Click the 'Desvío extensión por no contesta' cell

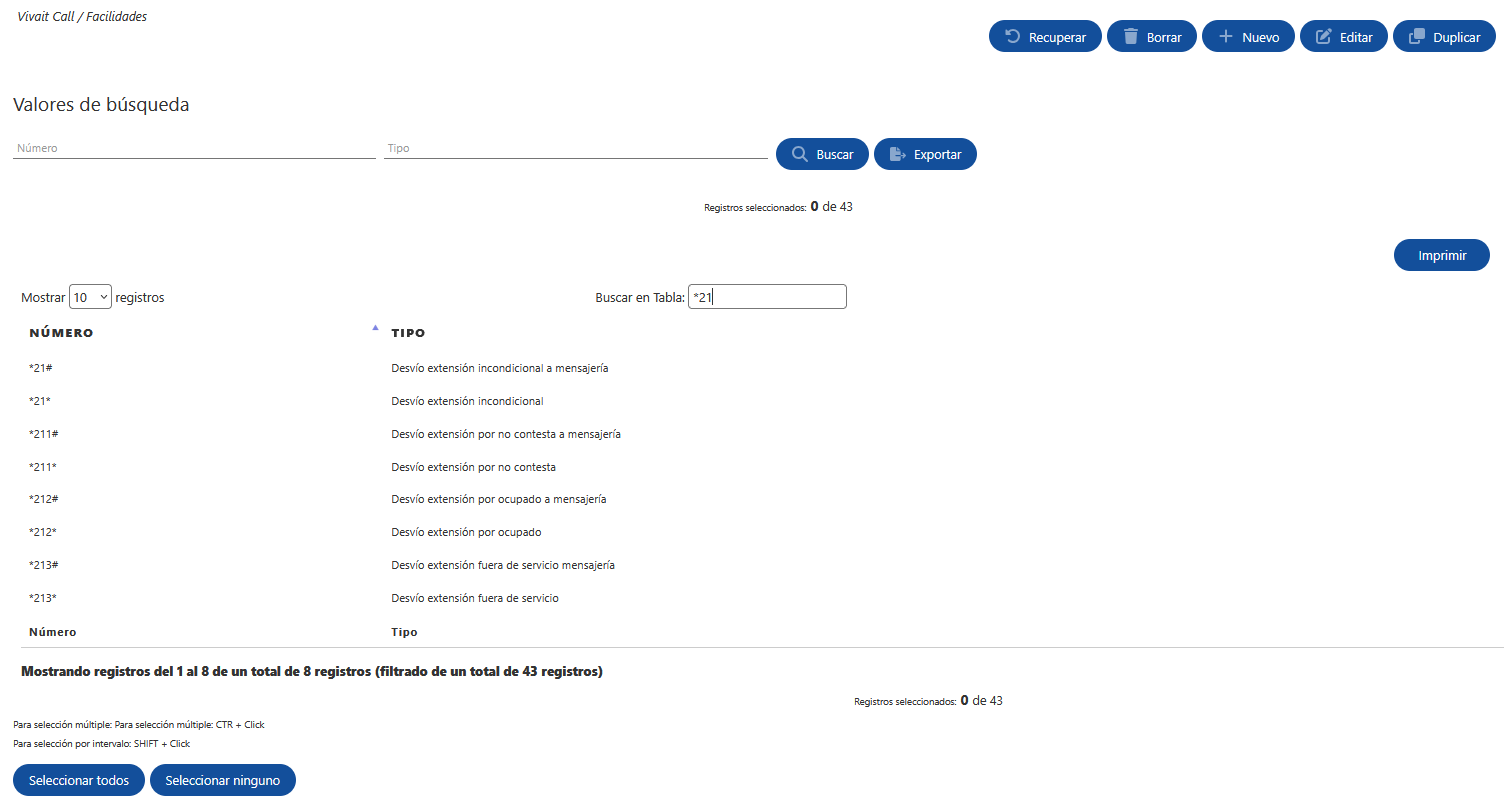tap(473, 467)
